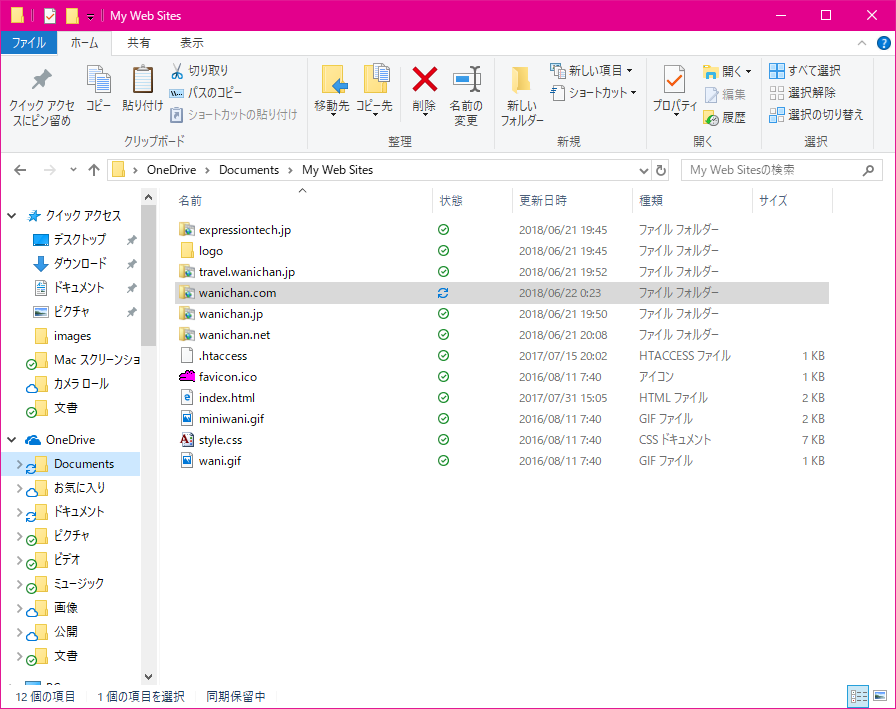Sort by the サイズ column header

tap(773, 201)
